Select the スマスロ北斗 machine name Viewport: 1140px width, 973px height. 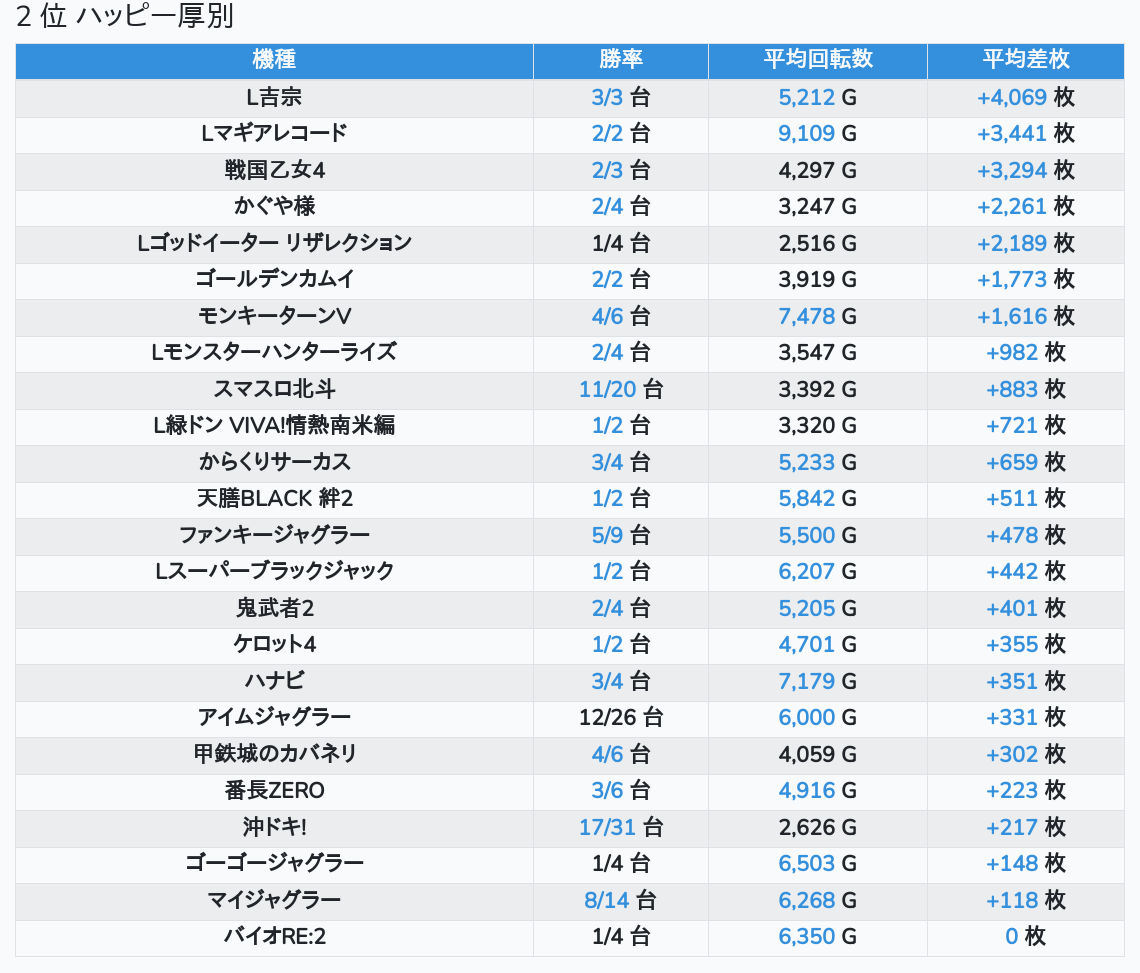274,389
